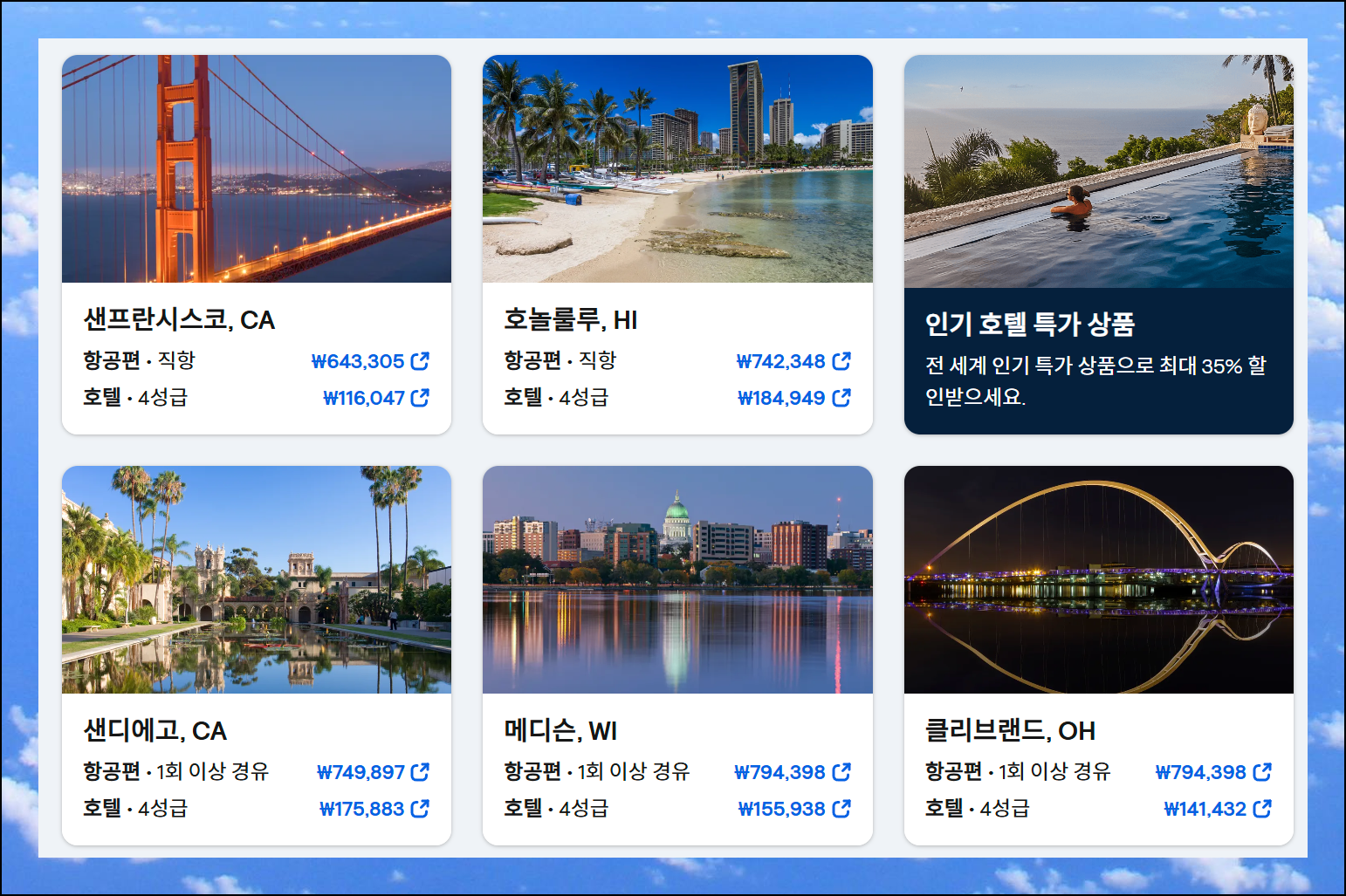Open external link icon beside ₩141,432 hotel price
This screenshot has width=1346, height=896.
[1262, 809]
